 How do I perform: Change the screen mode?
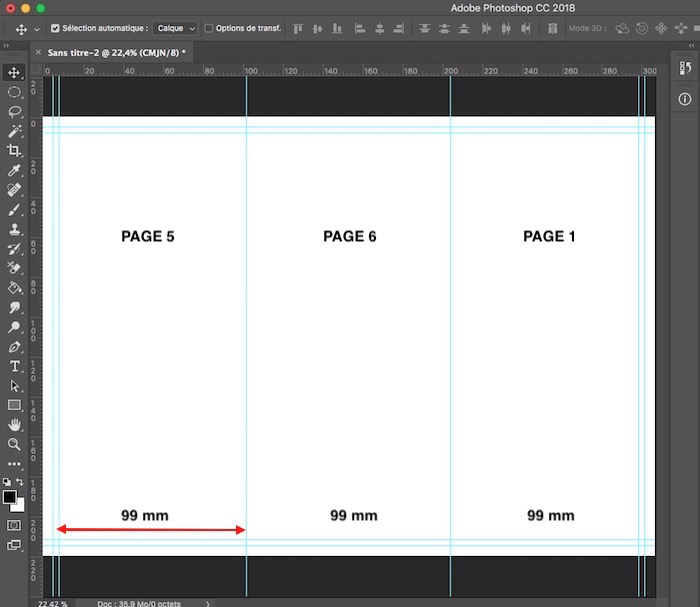click(14, 545)
